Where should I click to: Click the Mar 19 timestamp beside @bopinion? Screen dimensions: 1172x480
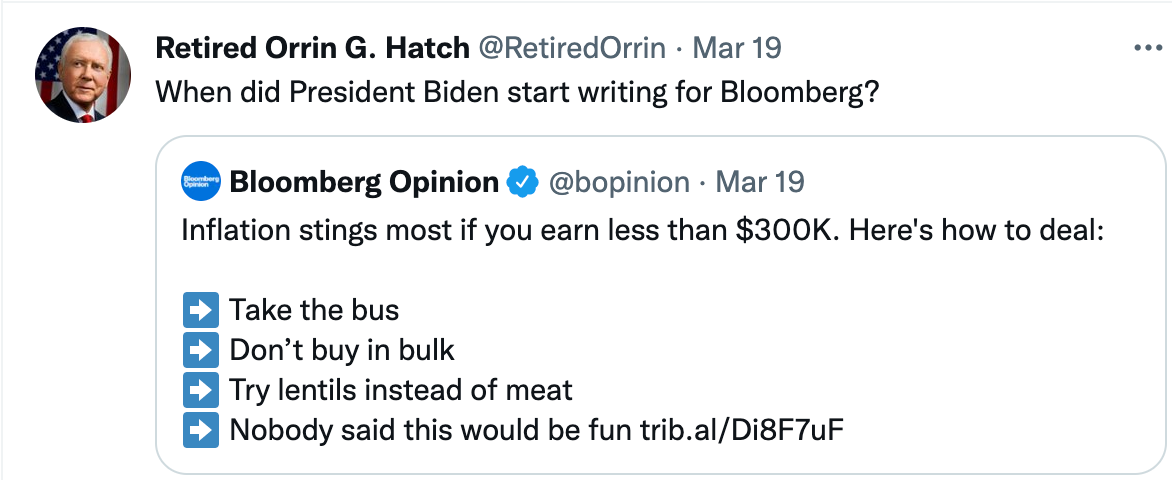coord(761,182)
